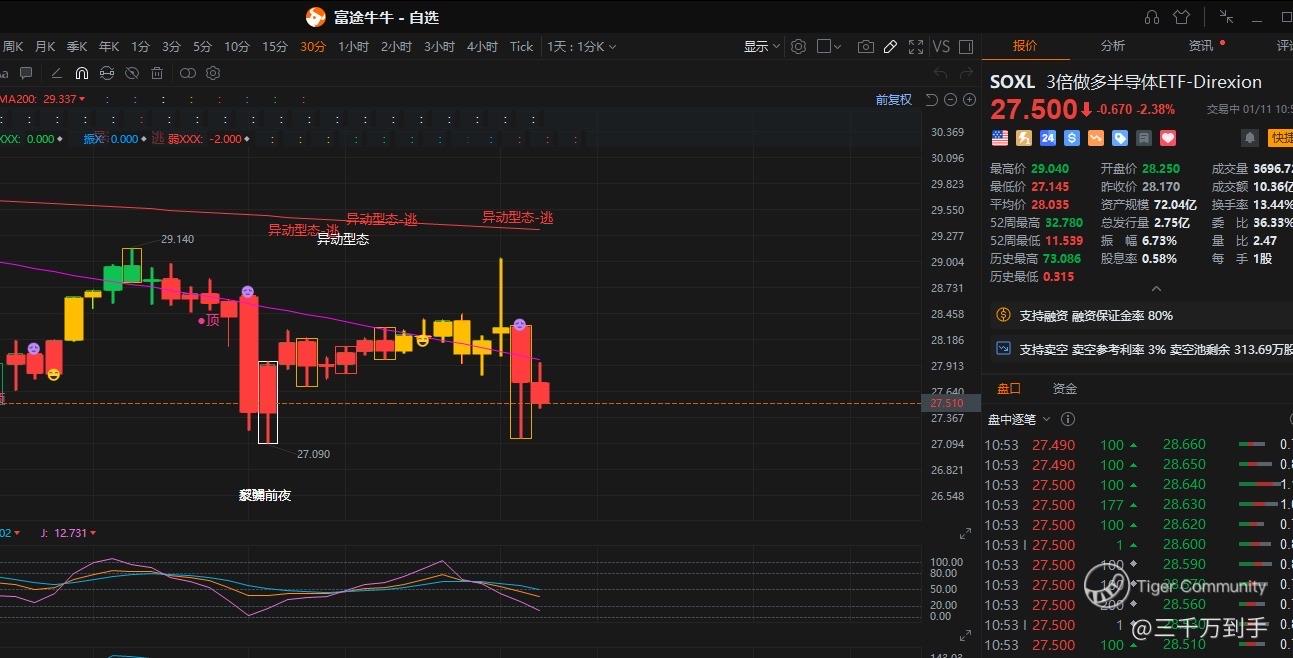Click the dollar sign badge icon

[x=1072, y=138]
